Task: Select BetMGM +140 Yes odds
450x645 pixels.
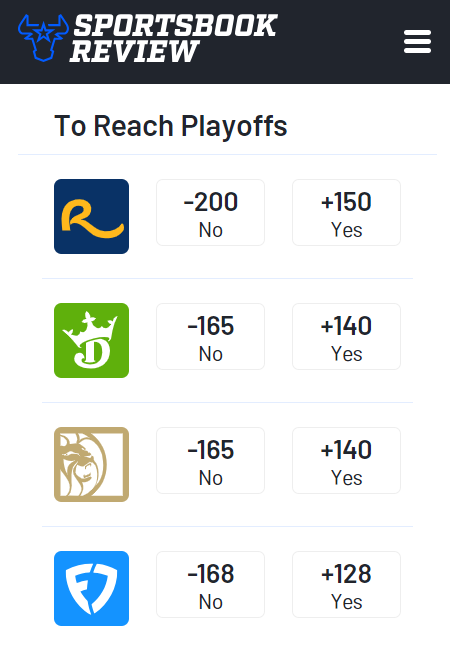Action: tap(346, 460)
